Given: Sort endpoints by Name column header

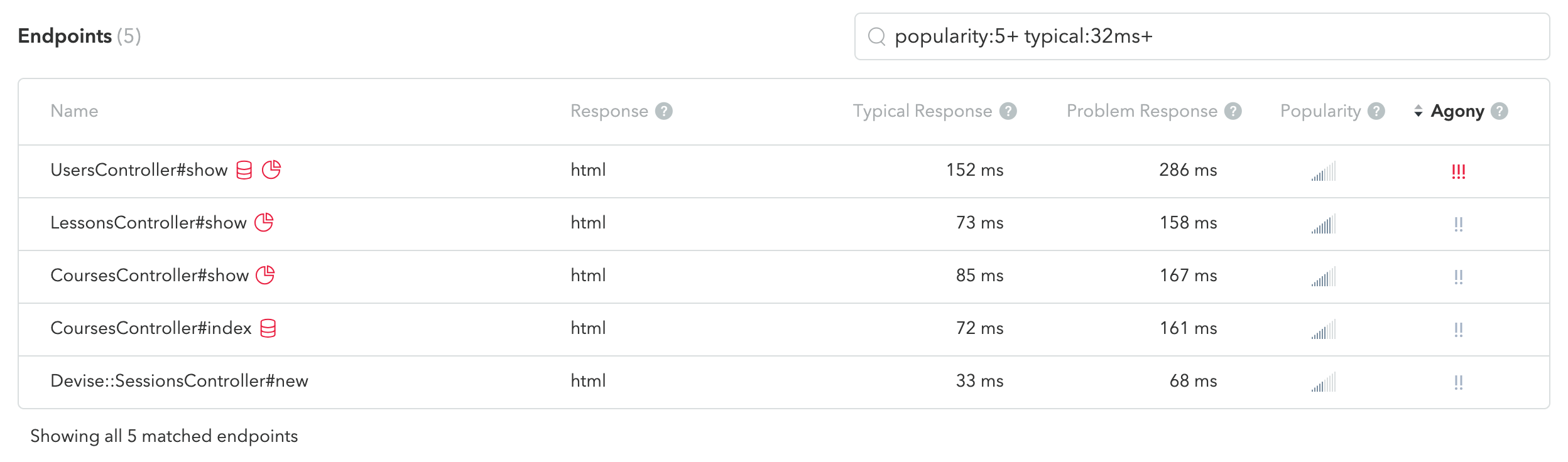Looking at the screenshot, I should point(74,111).
